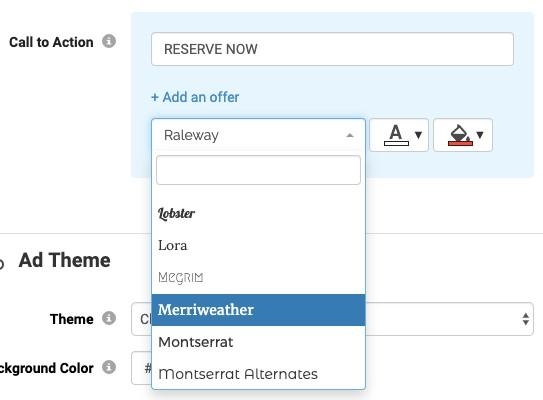This screenshot has width=543, height=400.
Task: Click the font search box
Action: pyautogui.click(x=258, y=170)
